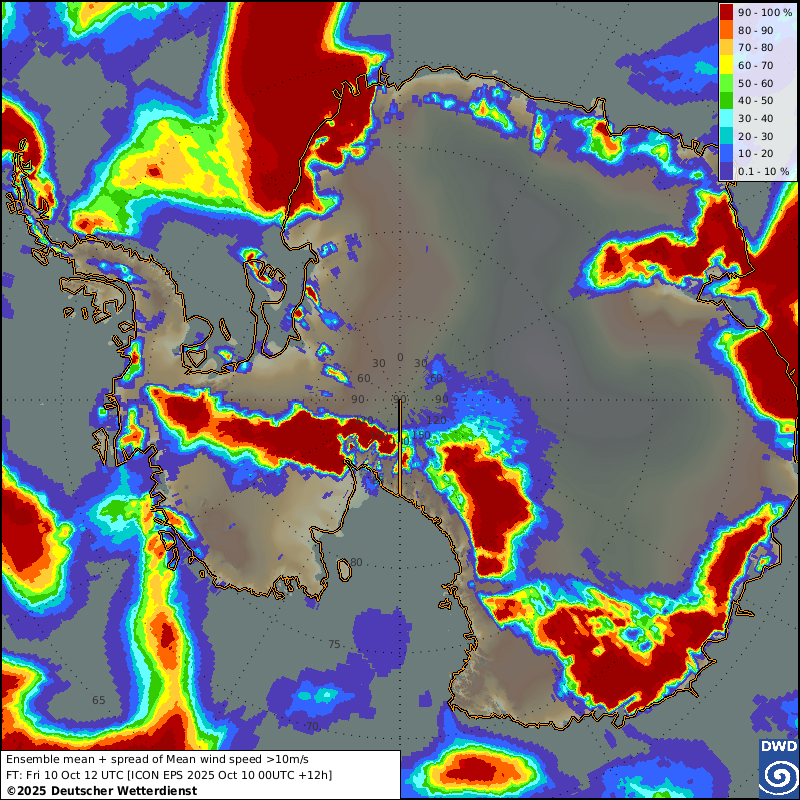Click the latitude label 65
Screen dimensions: 800x800
pos(98,700)
